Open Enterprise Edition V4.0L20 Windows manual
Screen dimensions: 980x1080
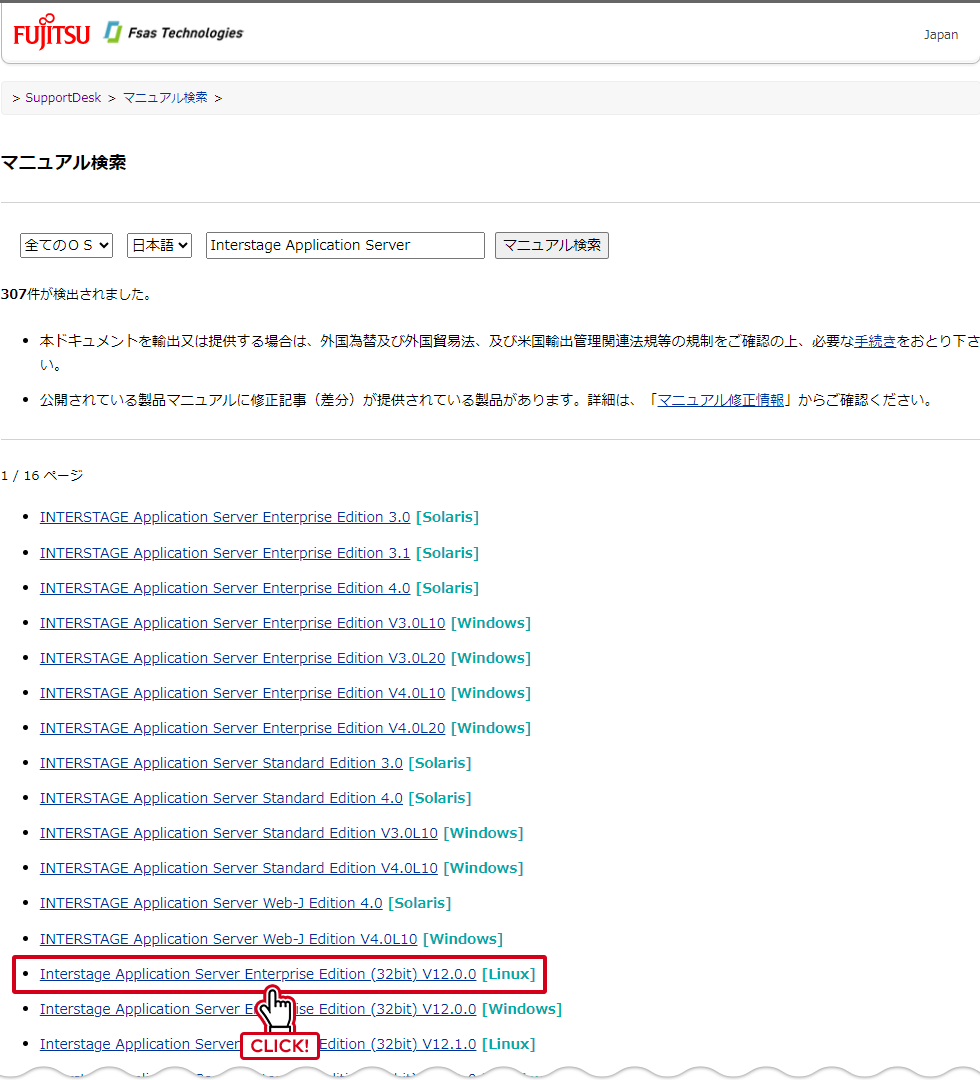242,729
